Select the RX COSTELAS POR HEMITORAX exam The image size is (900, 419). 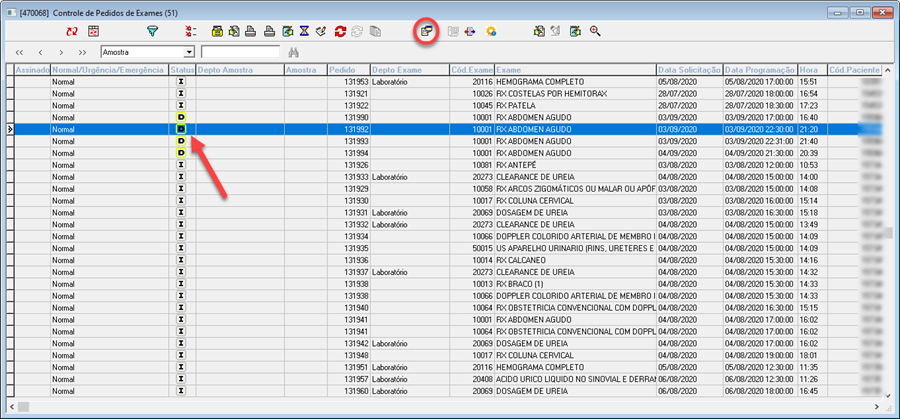pos(552,94)
